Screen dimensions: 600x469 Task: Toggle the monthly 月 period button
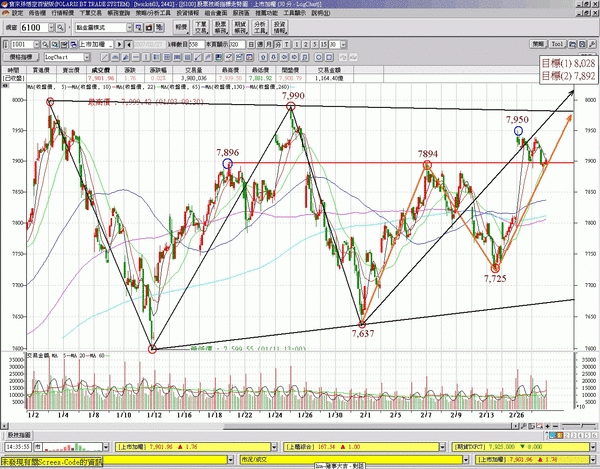269,45
